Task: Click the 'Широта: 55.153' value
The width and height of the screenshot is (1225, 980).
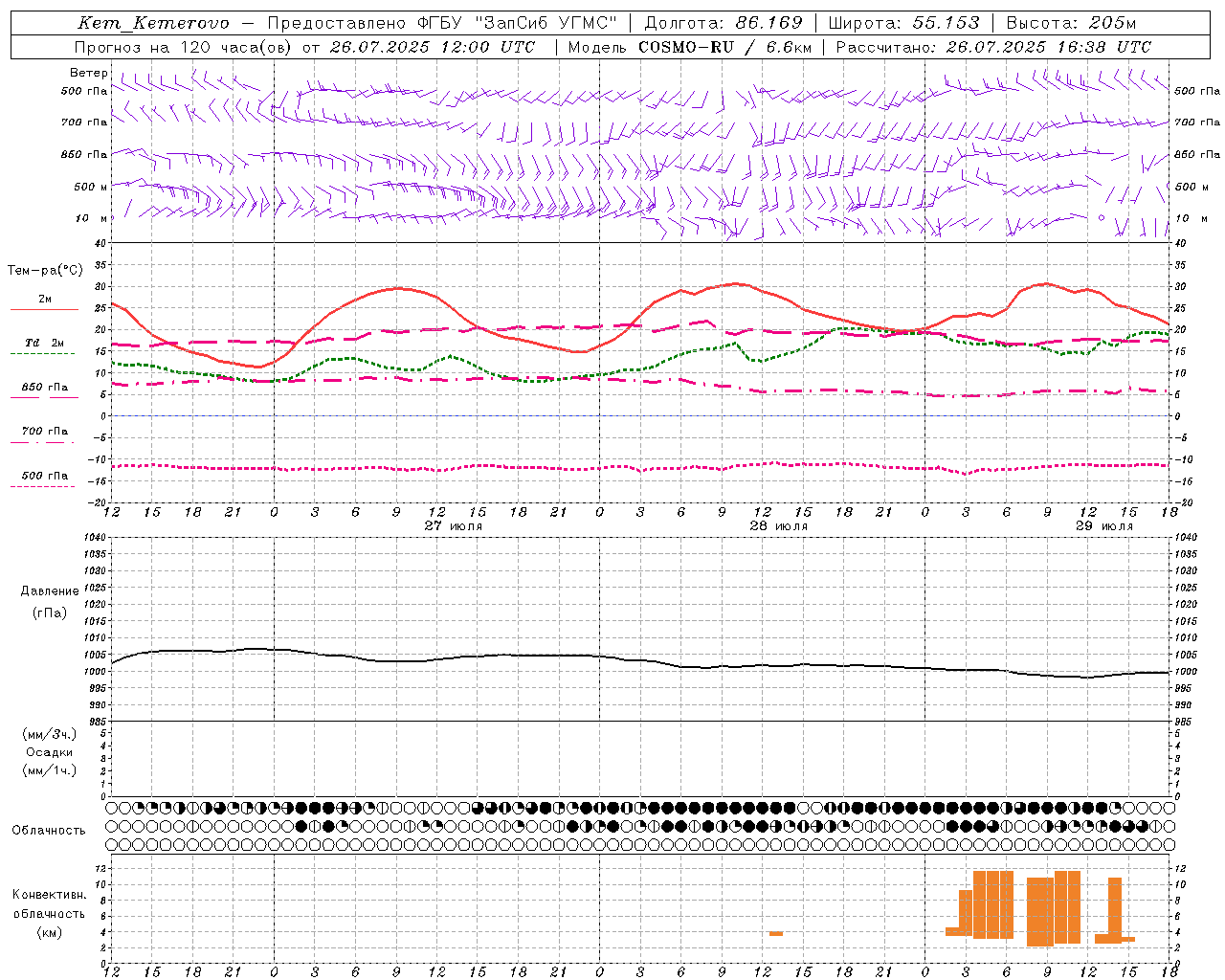Action: [x=903, y=23]
